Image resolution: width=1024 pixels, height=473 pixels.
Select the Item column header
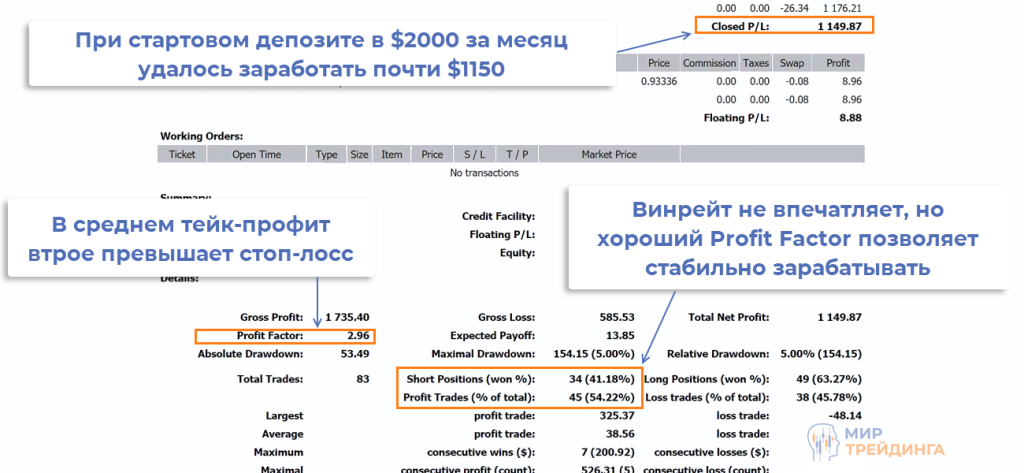click(392, 155)
